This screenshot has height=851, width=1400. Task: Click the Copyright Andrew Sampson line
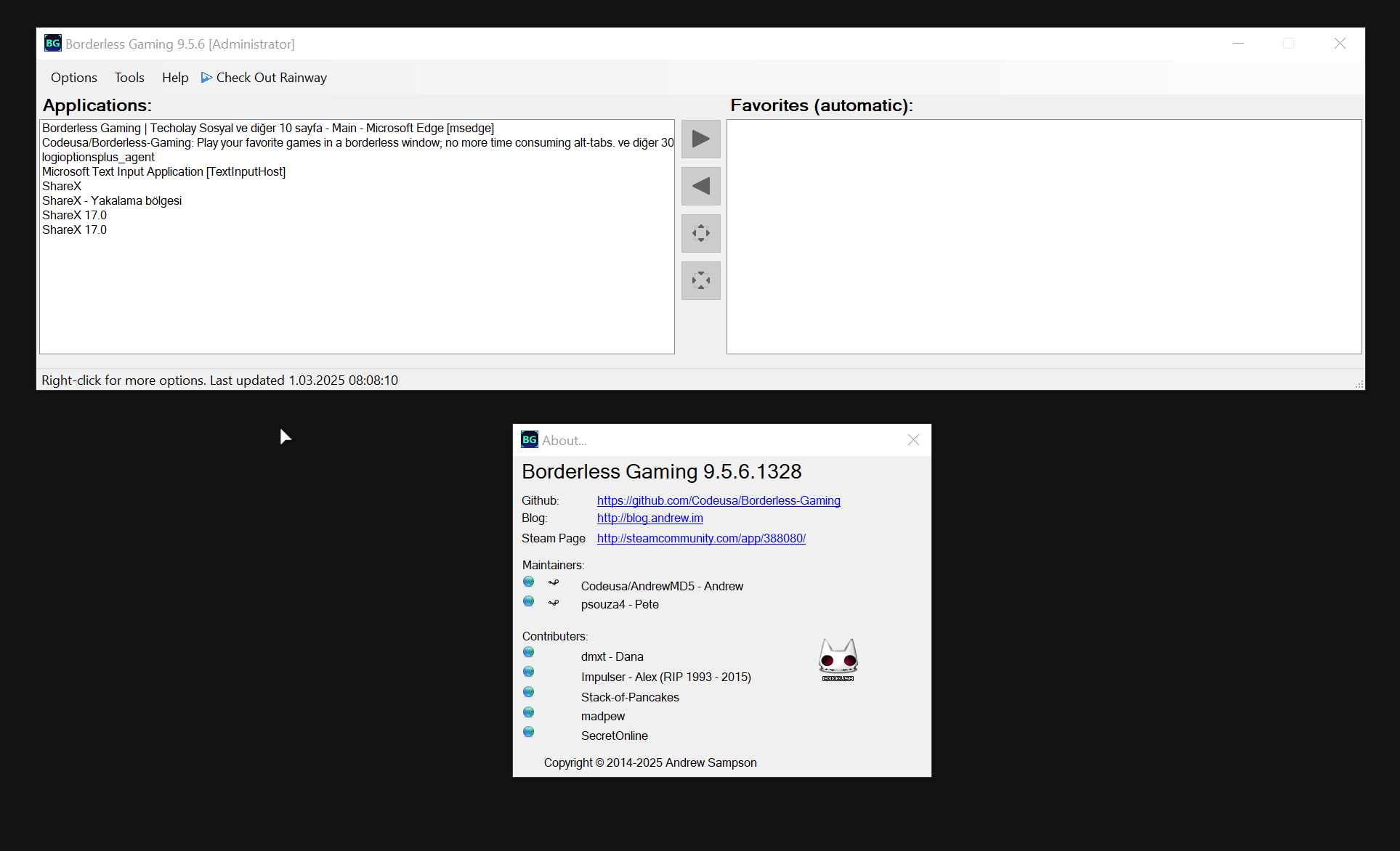coord(650,762)
